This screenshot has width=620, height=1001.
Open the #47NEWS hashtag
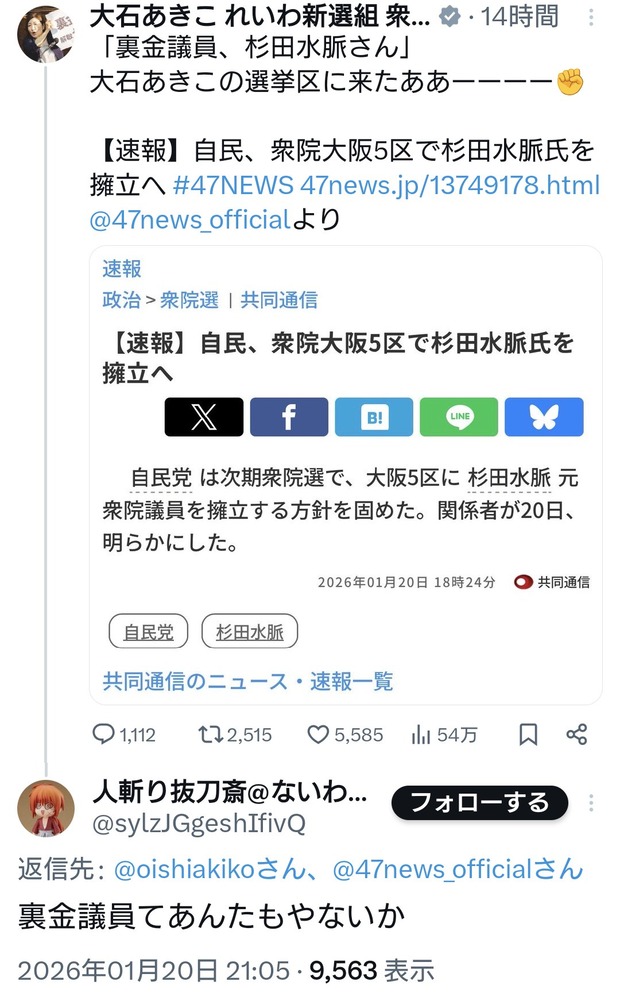(x=233, y=185)
